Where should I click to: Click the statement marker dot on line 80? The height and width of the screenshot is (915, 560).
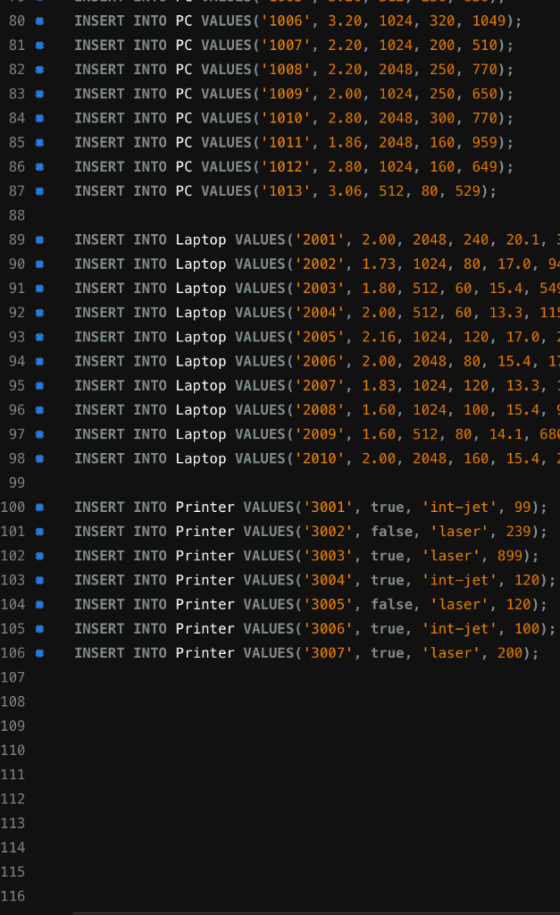coord(40,21)
